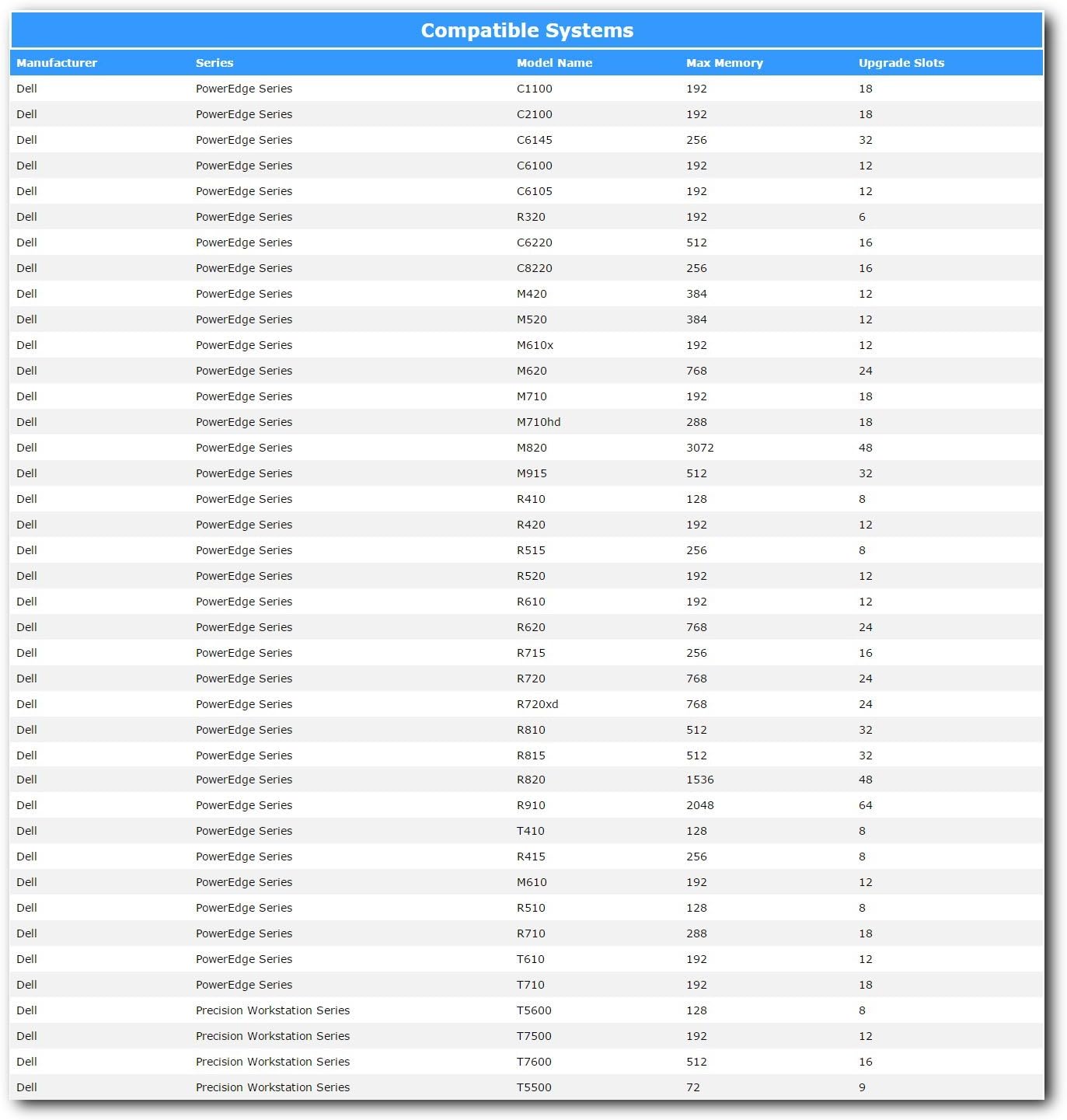Select model name R710
Screen dimensions: 1067x1120
531,933
